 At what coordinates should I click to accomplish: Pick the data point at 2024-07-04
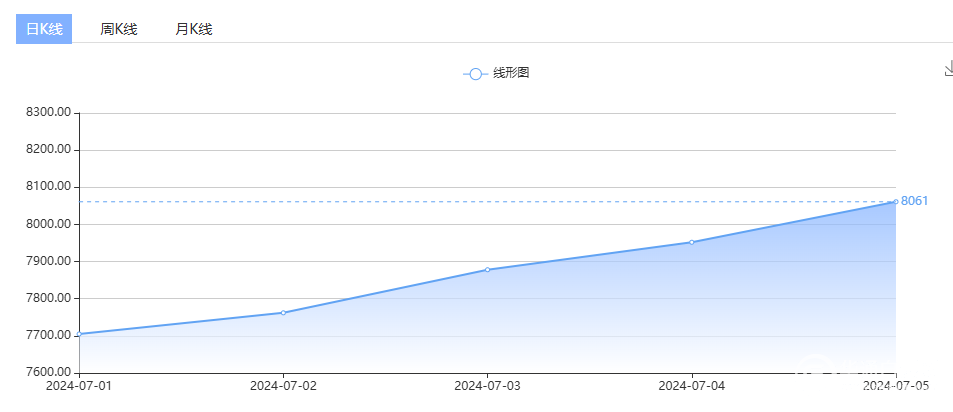pos(692,242)
